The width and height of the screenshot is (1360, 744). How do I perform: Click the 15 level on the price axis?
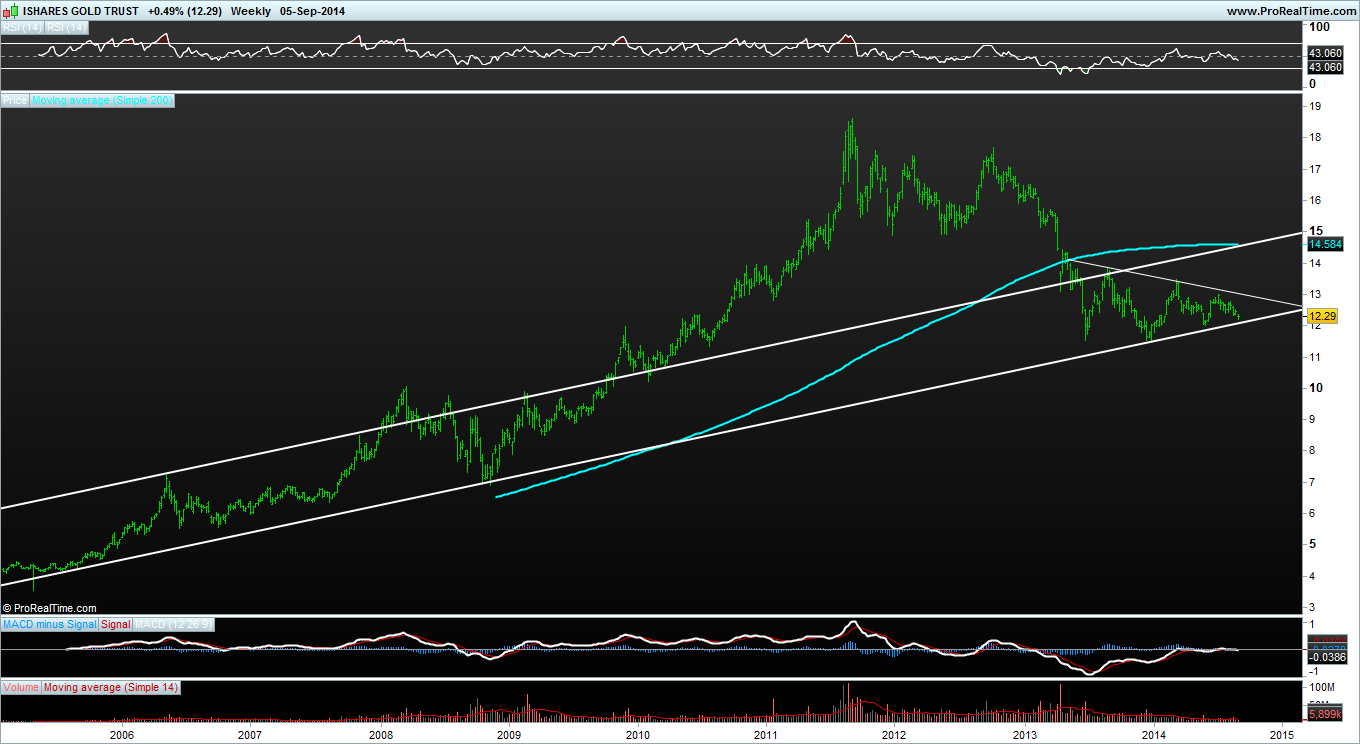(x=1318, y=230)
